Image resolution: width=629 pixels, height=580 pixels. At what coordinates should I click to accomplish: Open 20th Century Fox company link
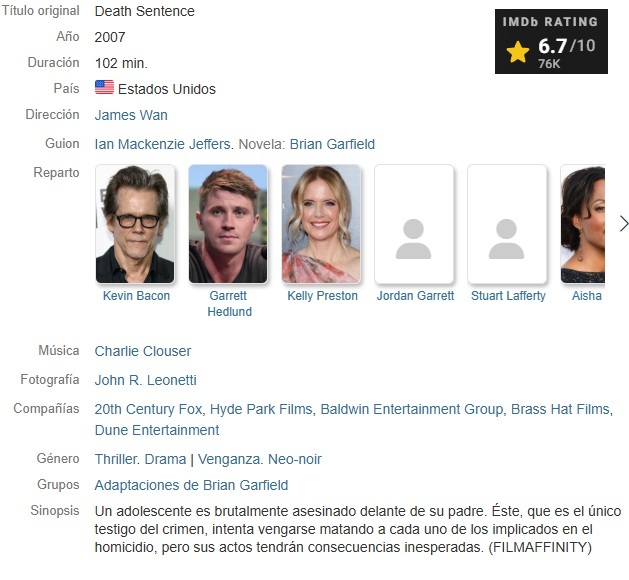148,409
